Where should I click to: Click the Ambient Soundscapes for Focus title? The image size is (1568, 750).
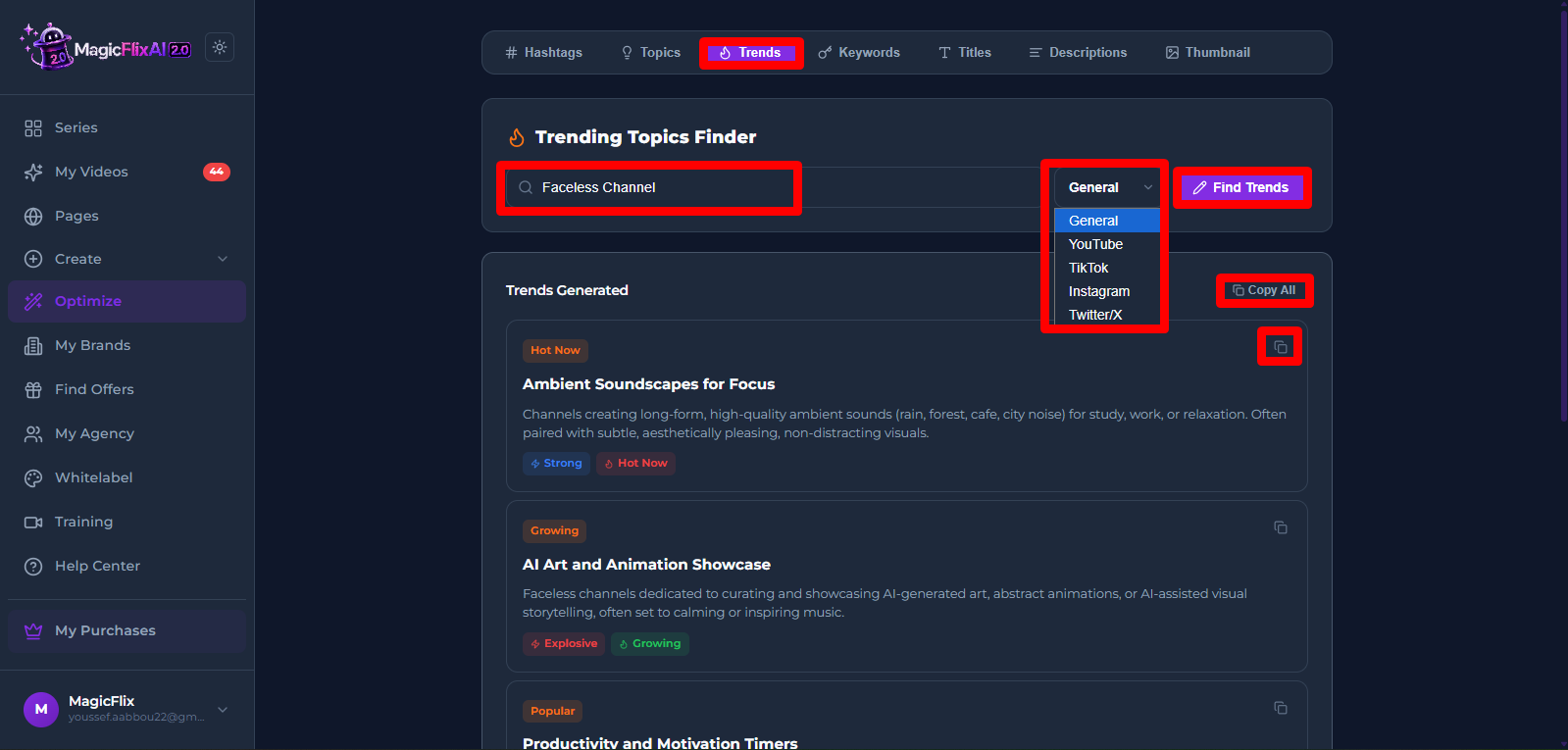click(x=648, y=384)
